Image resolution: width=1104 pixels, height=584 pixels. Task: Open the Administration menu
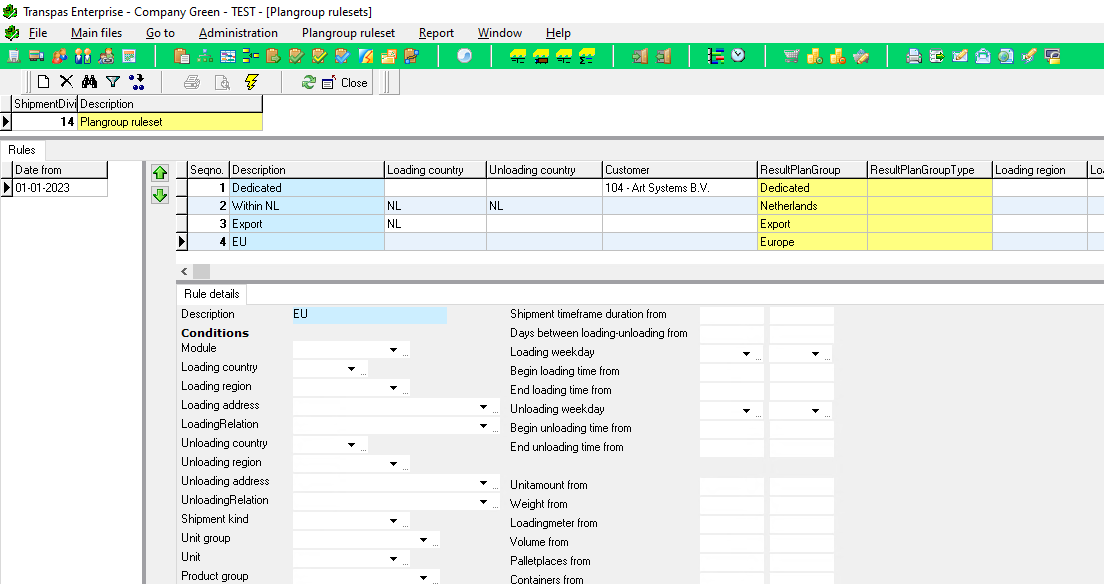238,33
